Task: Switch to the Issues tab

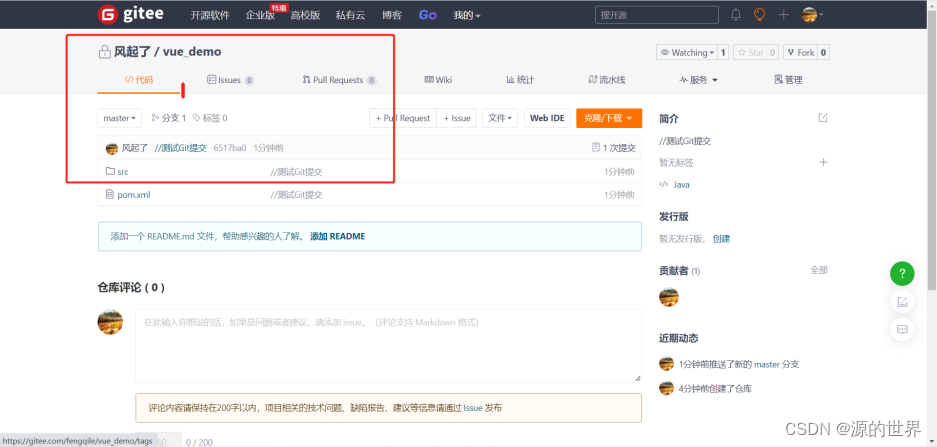Action: [230, 79]
